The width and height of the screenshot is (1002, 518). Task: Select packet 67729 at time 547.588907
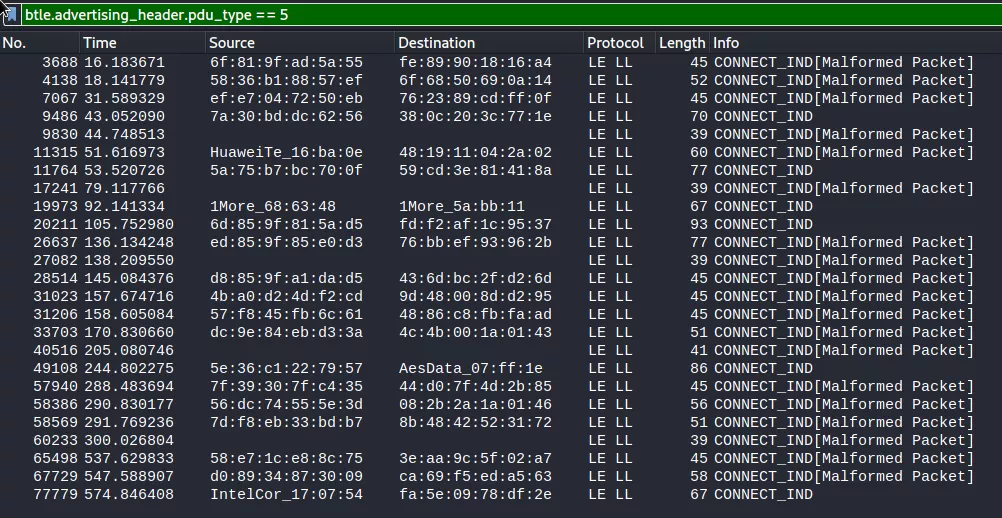(501, 477)
